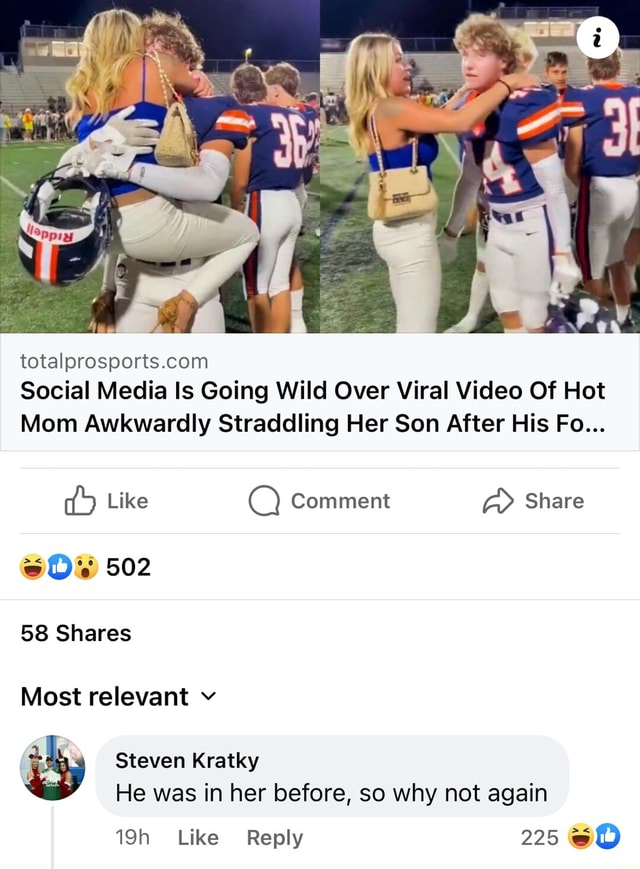This screenshot has width=640, height=869.
Task: Reply to Steven Kratky's comment
Action: (275, 838)
